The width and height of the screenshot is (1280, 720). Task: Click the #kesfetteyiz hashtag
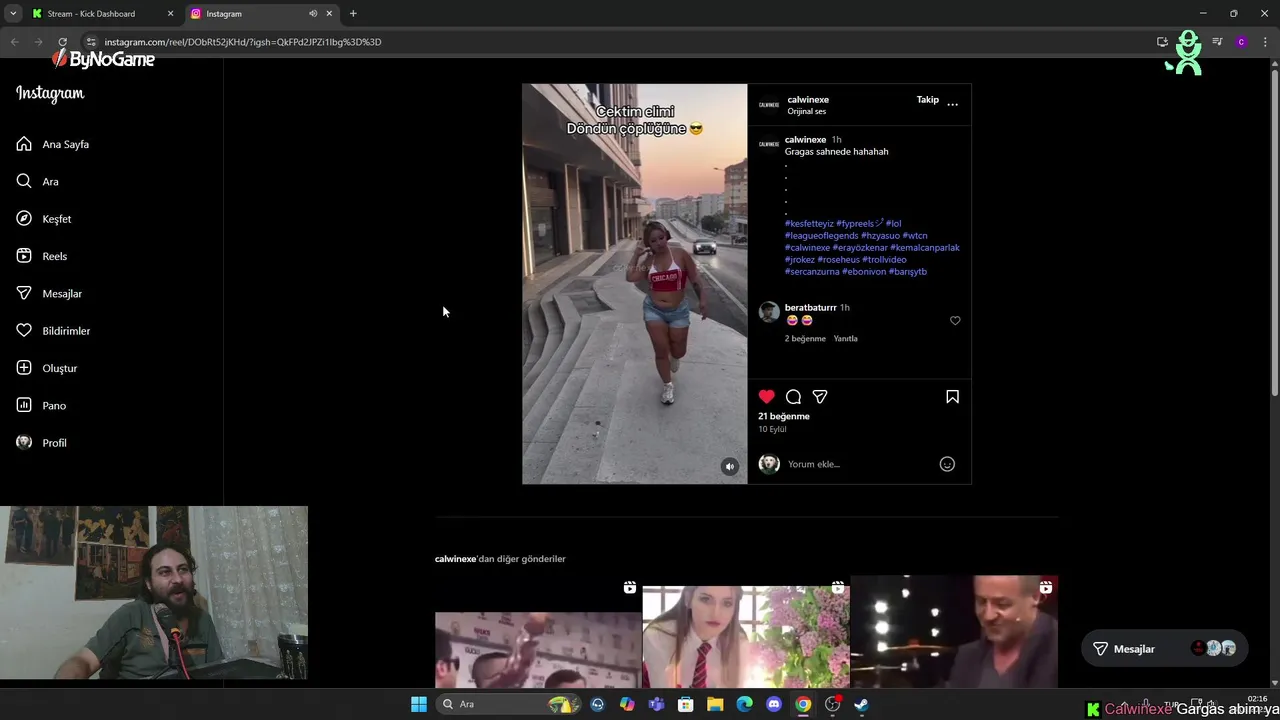(x=809, y=224)
